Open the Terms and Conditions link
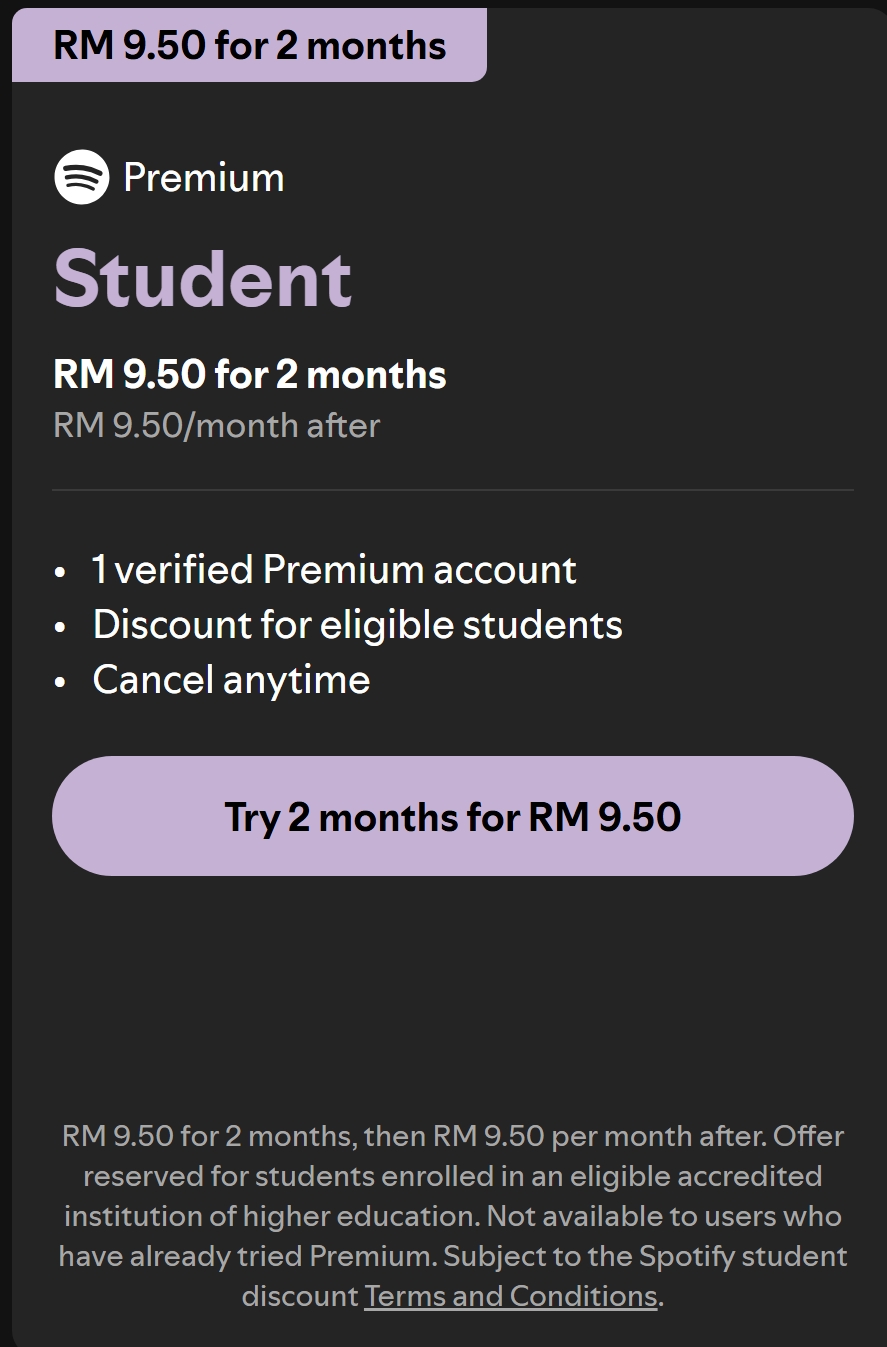 coord(510,1296)
